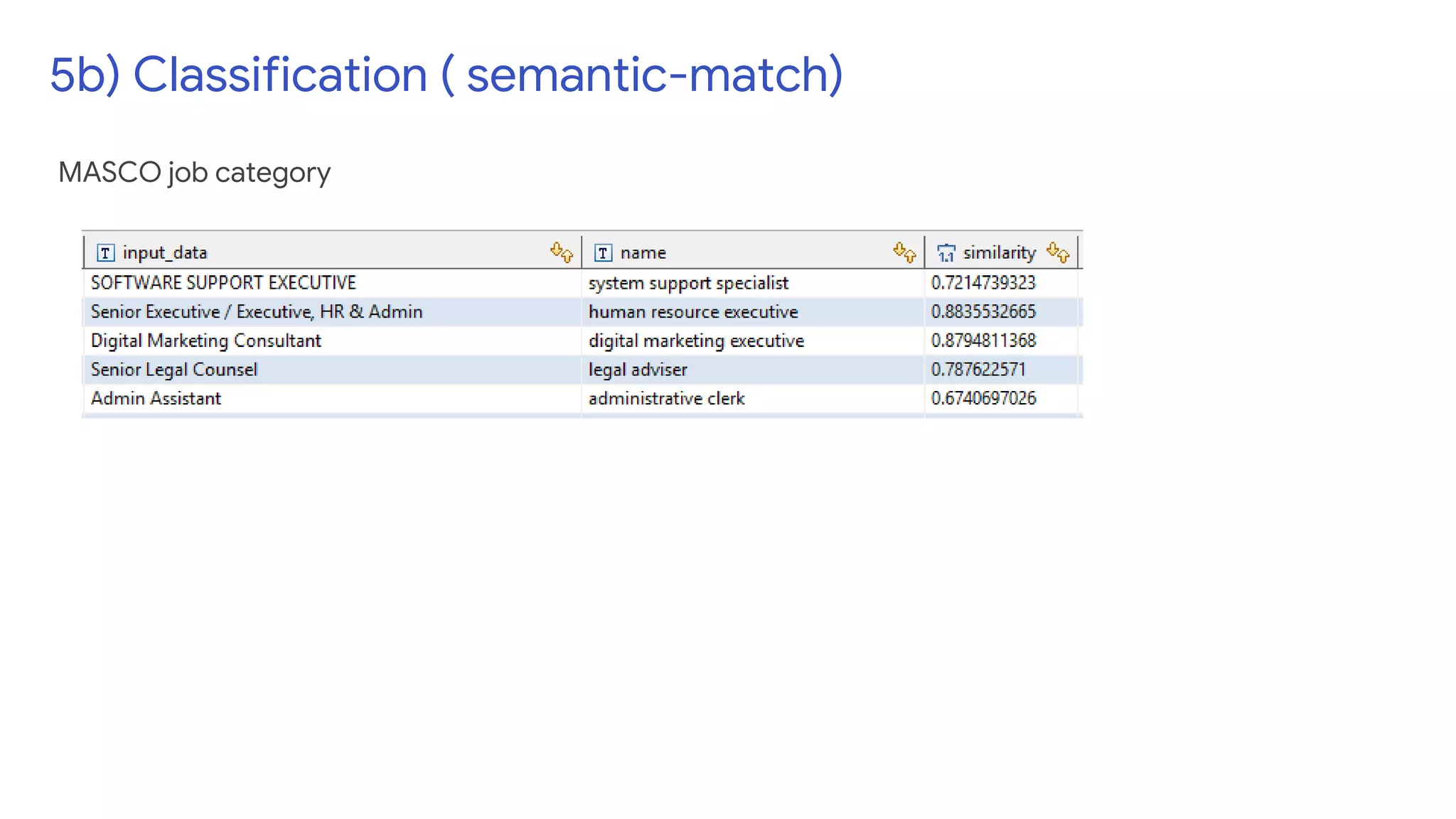Select similarity value 0.787622571
The image size is (1456, 819).
(x=1001, y=370)
